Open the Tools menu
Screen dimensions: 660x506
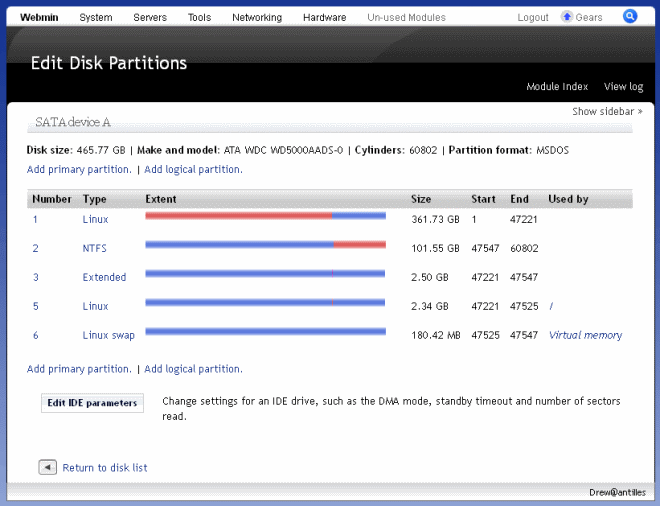coord(199,17)
